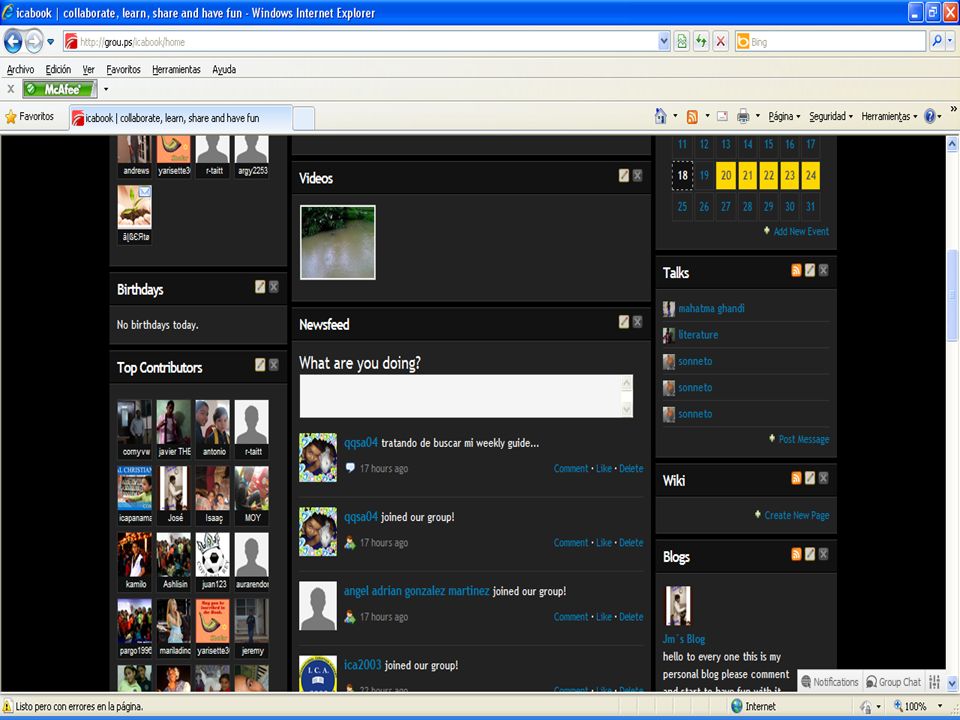Screen dimensions: 960x720
Task: Edit the Blogs widget pencil icon
Action: 810,554
